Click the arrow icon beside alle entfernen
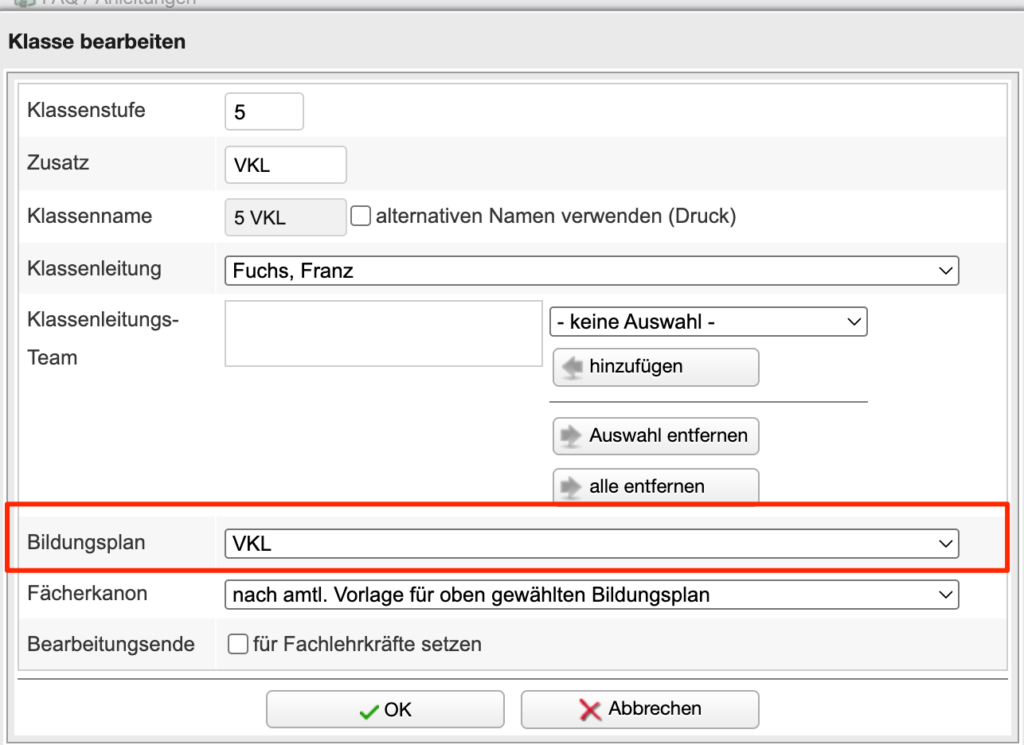The width and height of the screenshot is (1024, 745). [573, 487]
